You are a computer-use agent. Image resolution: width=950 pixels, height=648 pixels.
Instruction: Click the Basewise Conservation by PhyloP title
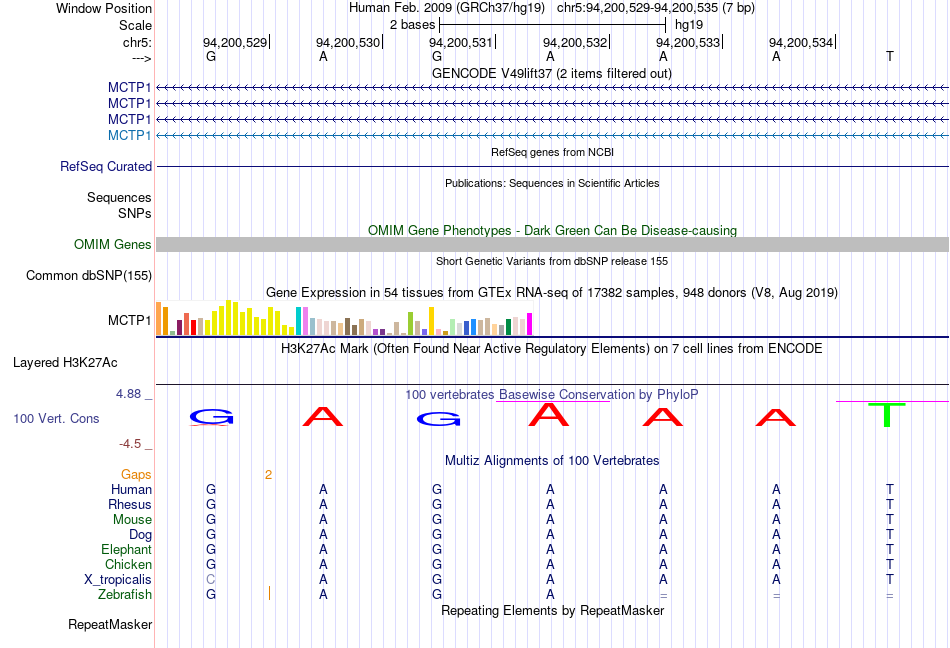click(x=552, y=394)
